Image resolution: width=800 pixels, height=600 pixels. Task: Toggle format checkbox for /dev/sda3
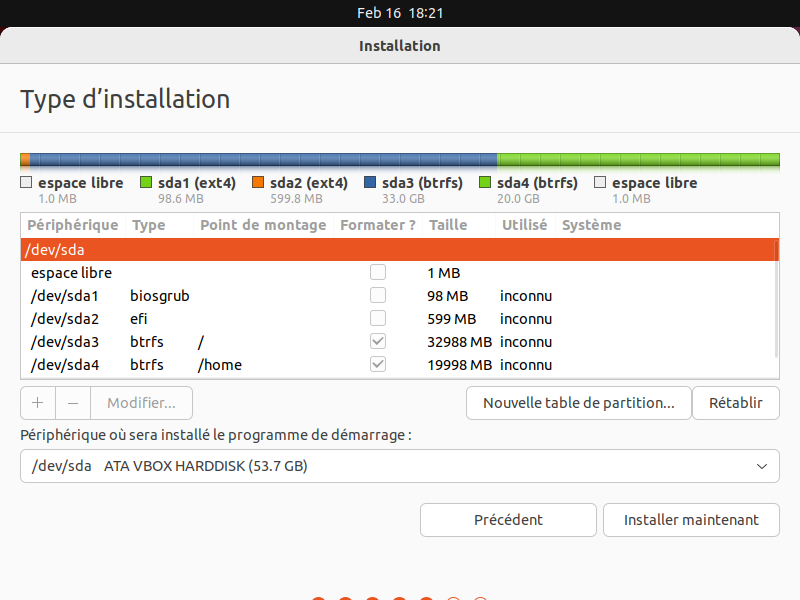377,342
